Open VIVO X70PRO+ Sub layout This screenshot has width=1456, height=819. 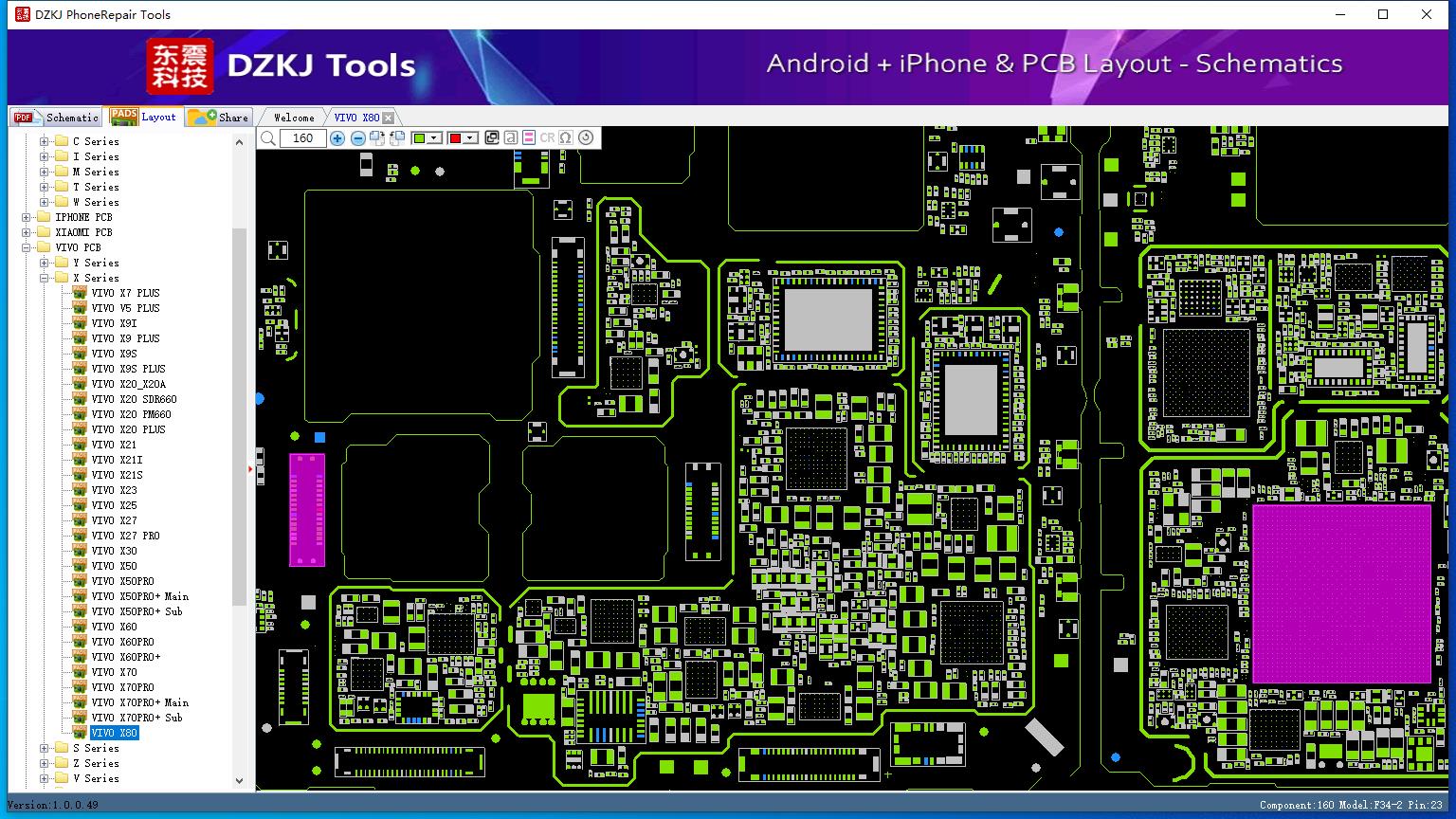[136, 718]
